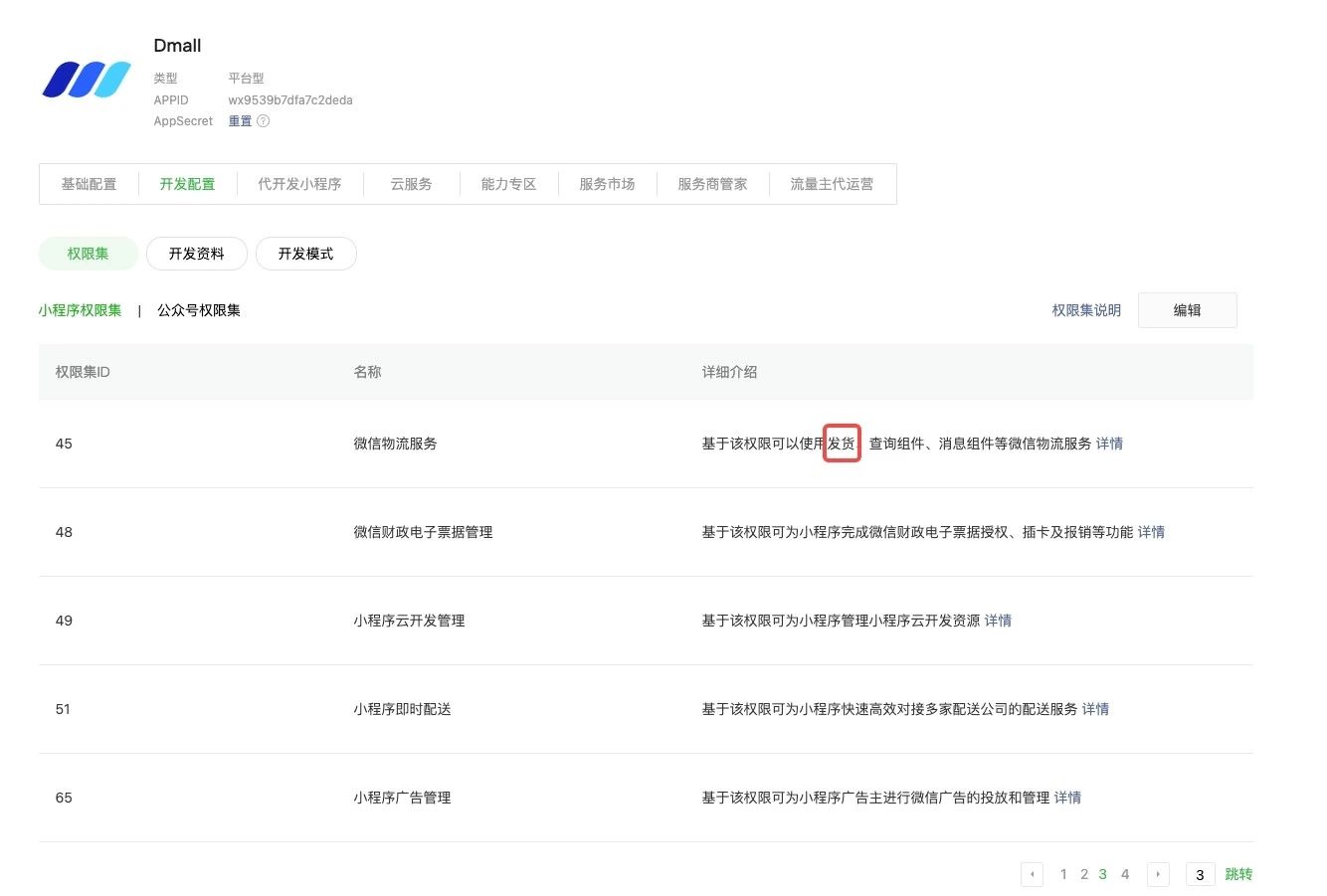
Task: Click 跳转 to jump to page
Action: (x=1238, y=874)
